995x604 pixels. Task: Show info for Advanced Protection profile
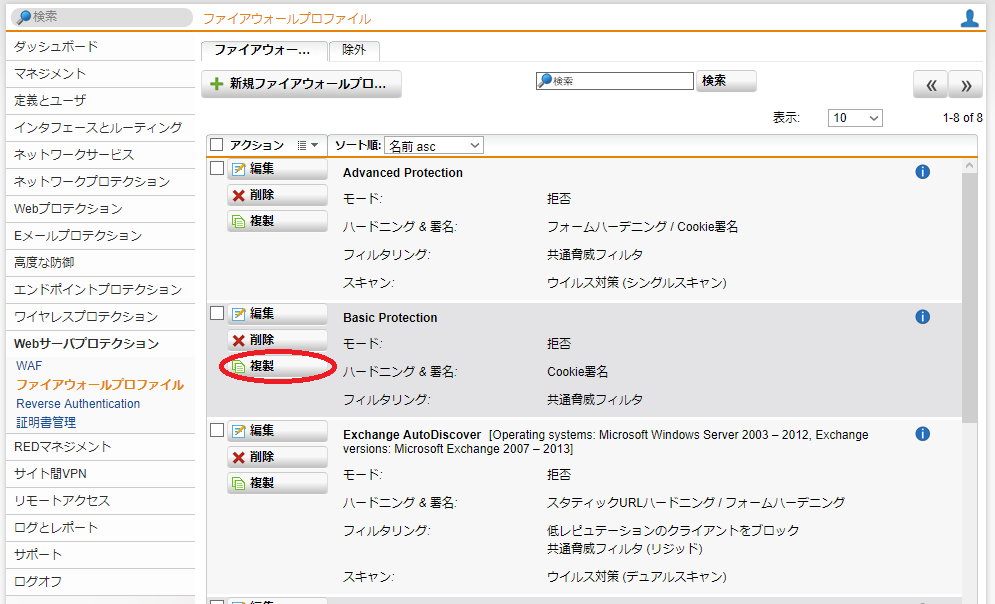tap(923, 172)
